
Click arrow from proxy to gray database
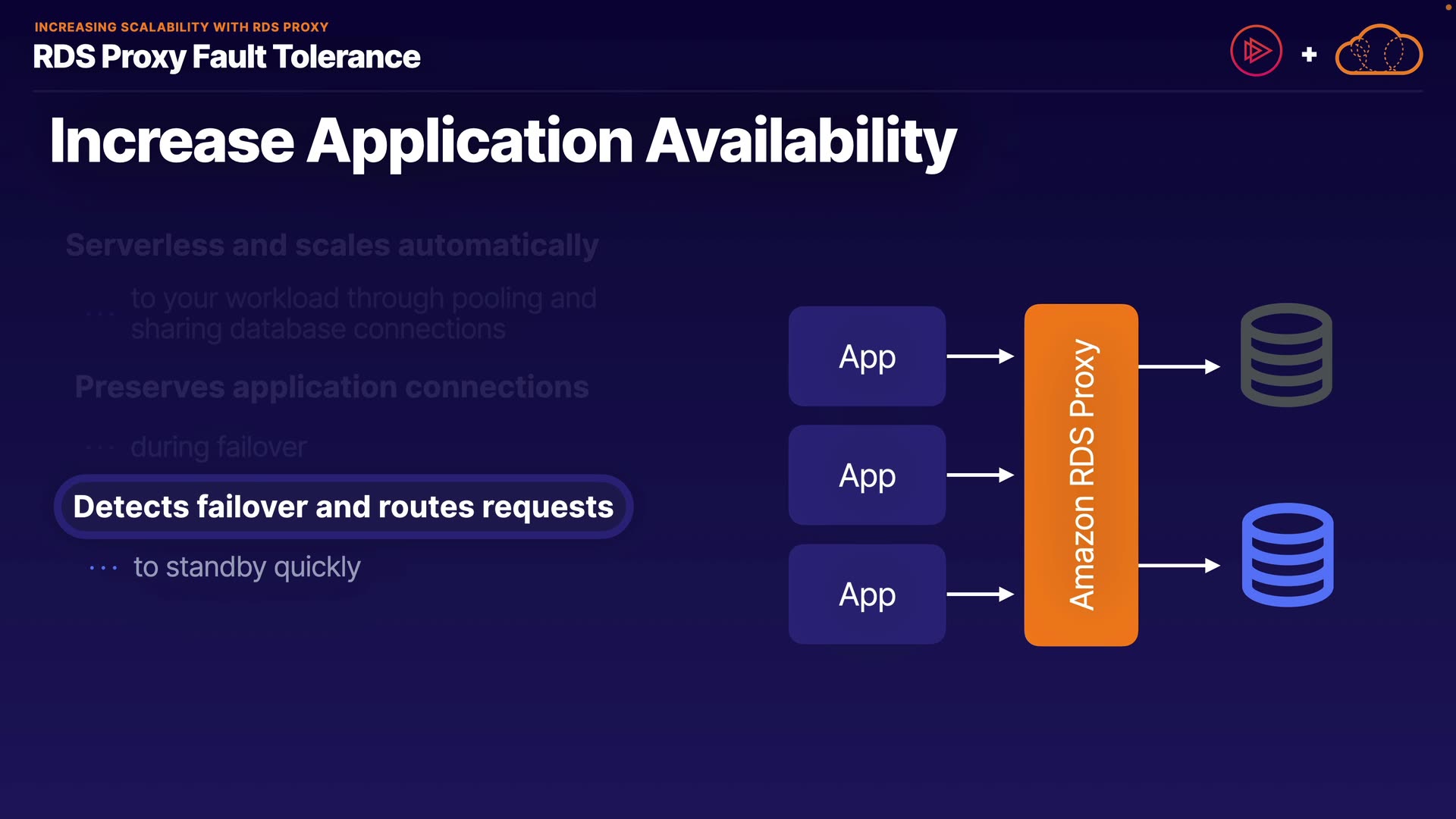click(1178, 367)
